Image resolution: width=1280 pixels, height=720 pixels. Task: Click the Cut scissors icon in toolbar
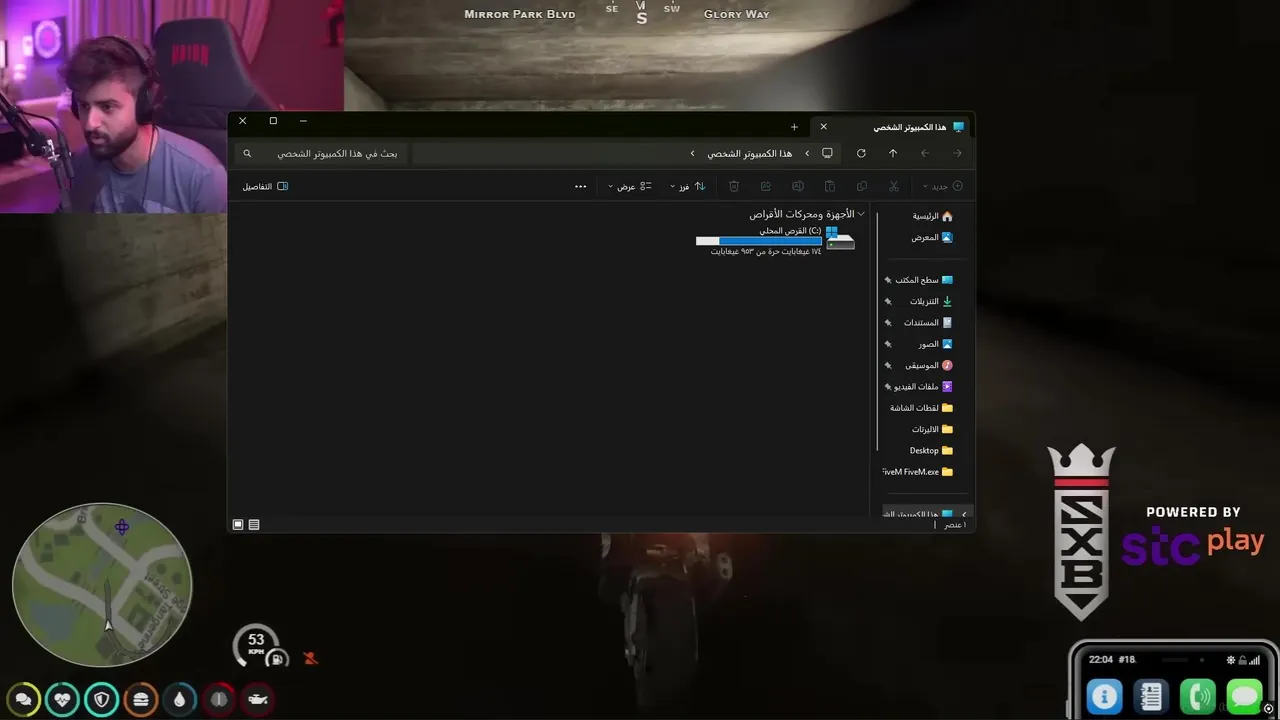click(x=894, y=186)
